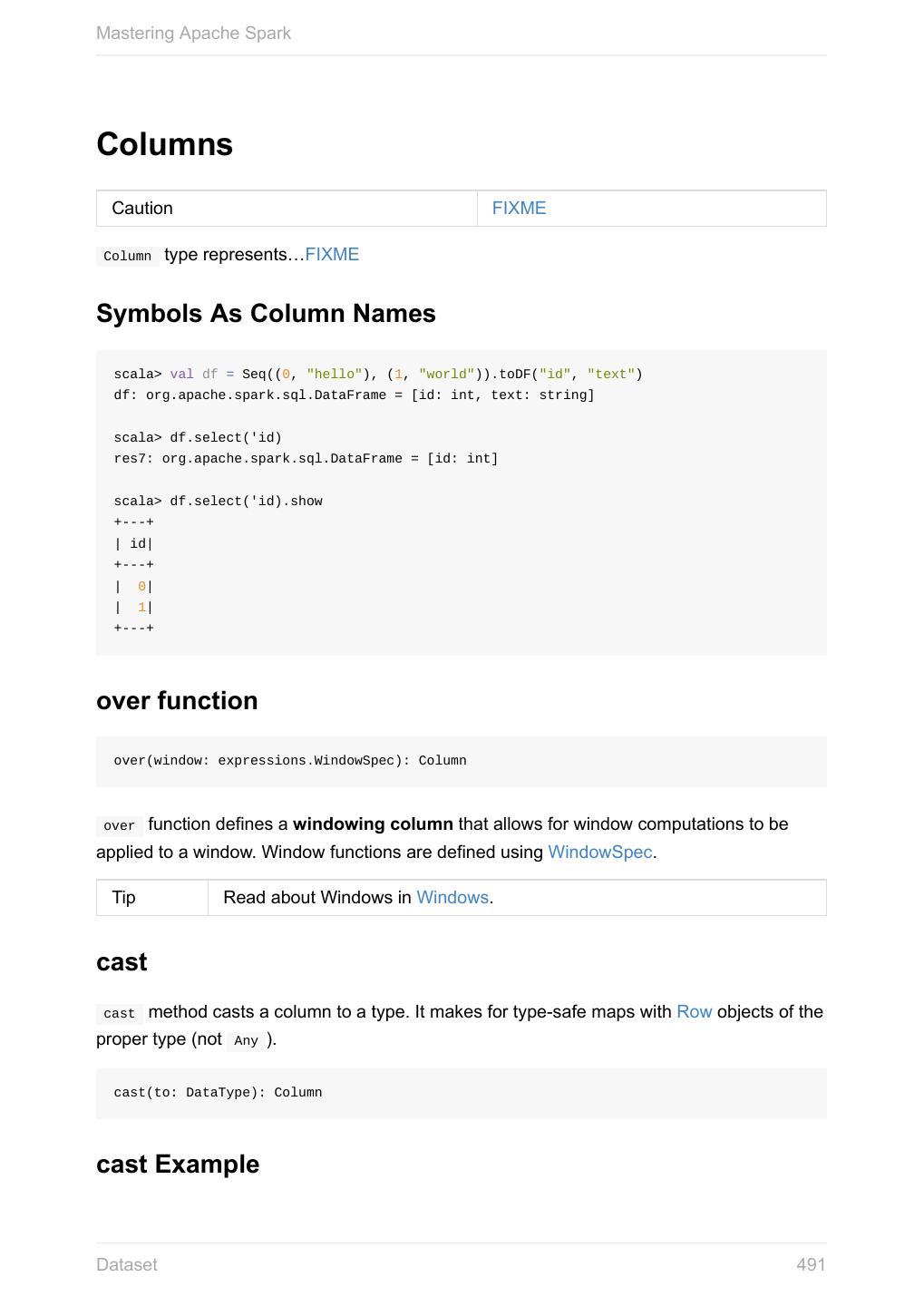The width and height of the screenshot is (924, 1306).
Task: Click the inline "Any" code tag
Action: click(x=246, y=1041)
